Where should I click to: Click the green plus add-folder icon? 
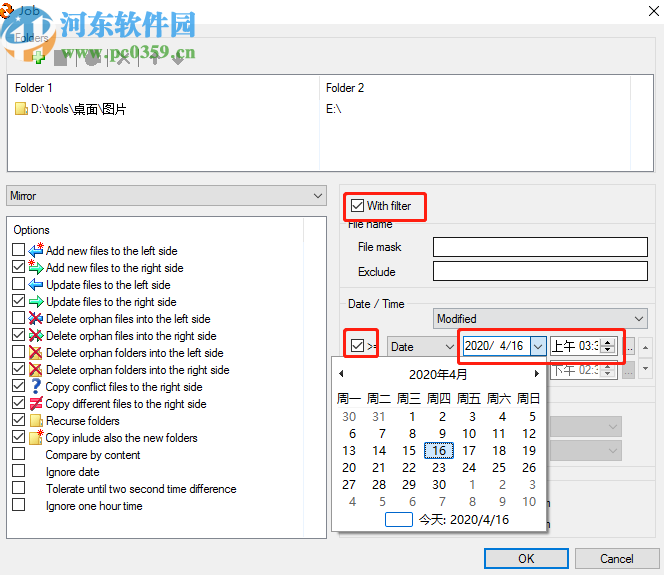click(39, 58)
